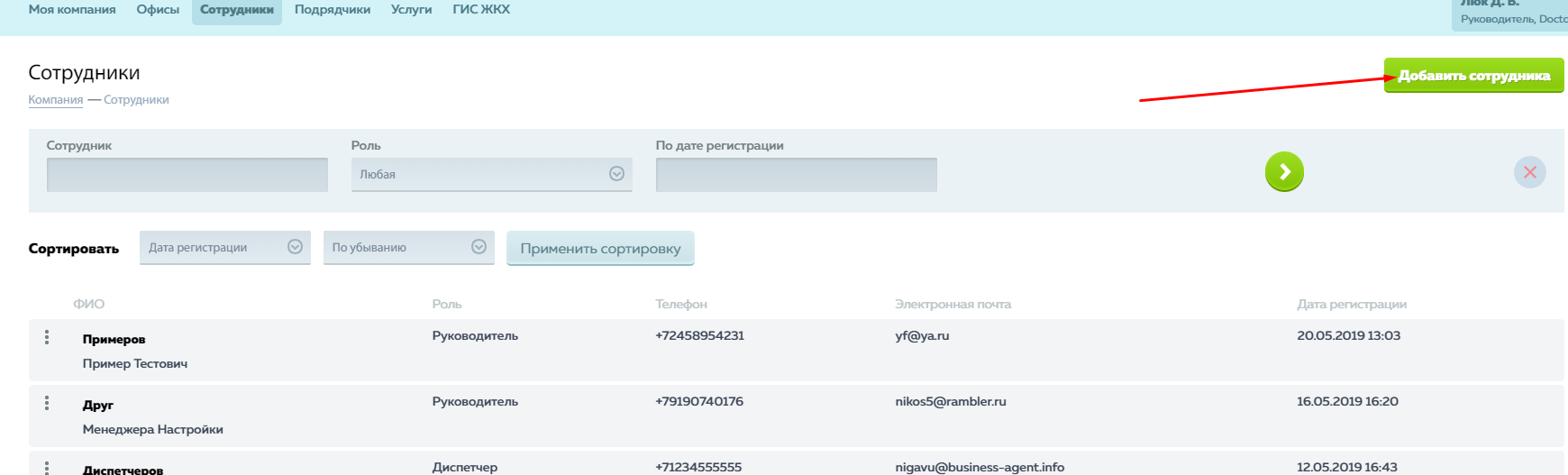The height and width of the screenshot is (475, 1568).
Task: Open three-dot menu for Диспетчеров row
Action: (x=47, y=467)
